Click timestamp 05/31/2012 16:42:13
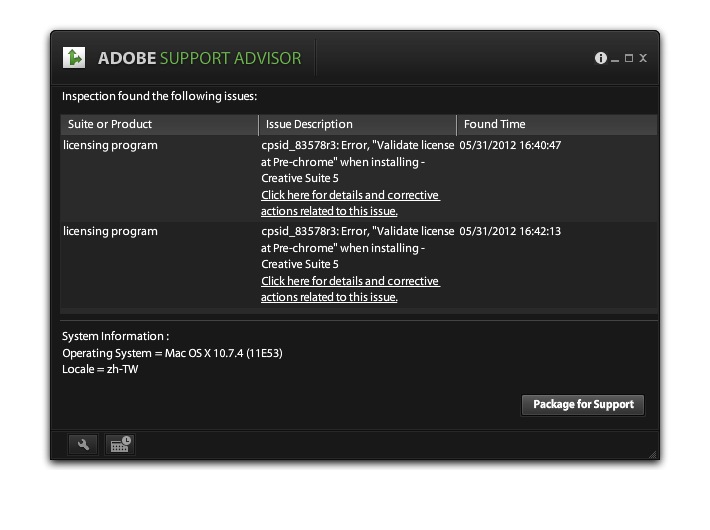This screenshot has height=530, width=710. 510,231
